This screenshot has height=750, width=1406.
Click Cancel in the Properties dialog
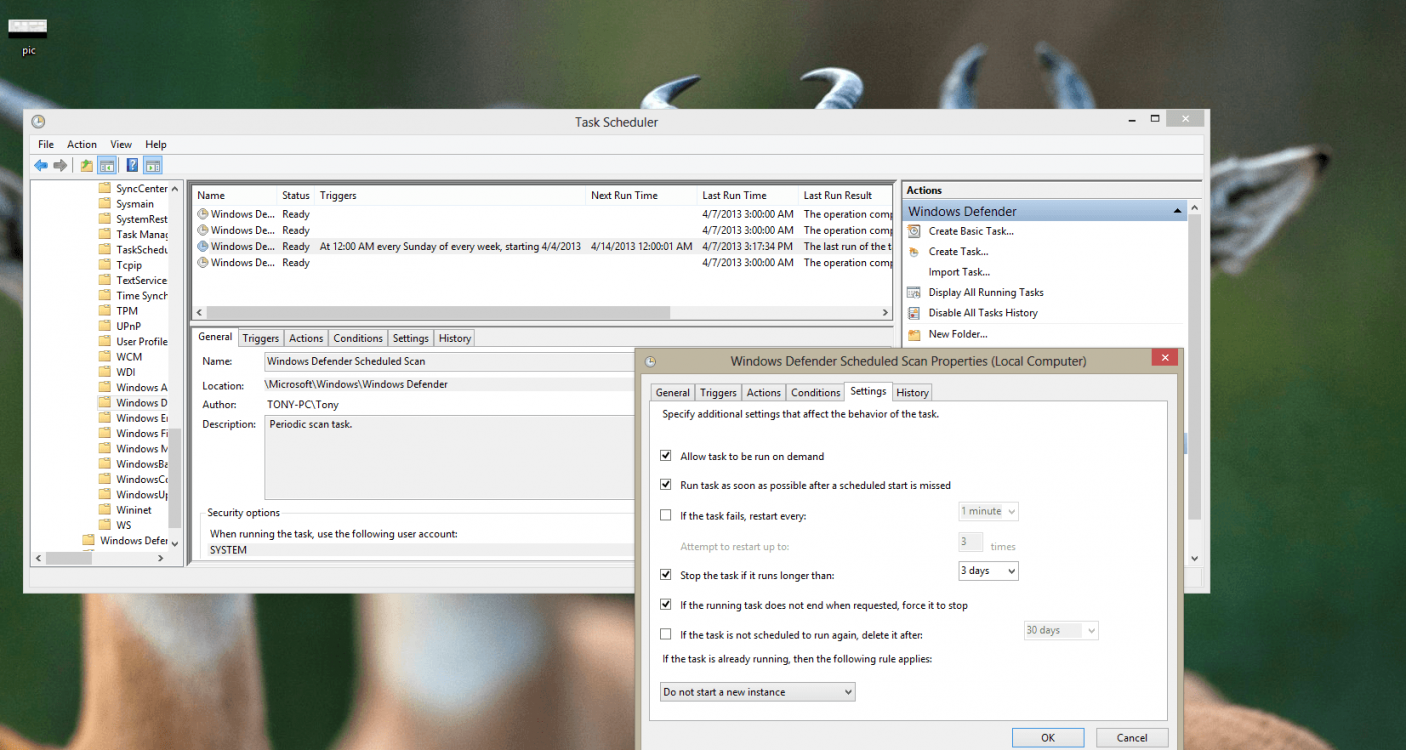pos(1132,738)
